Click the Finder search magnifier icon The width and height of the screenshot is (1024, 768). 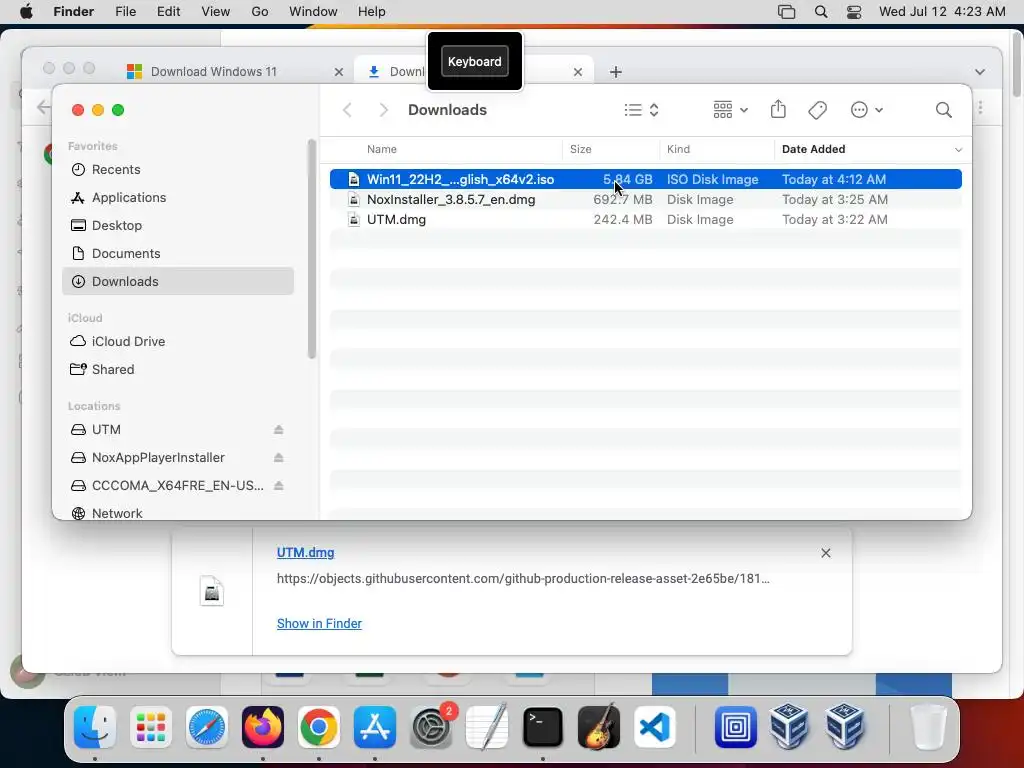pos(943,110)
